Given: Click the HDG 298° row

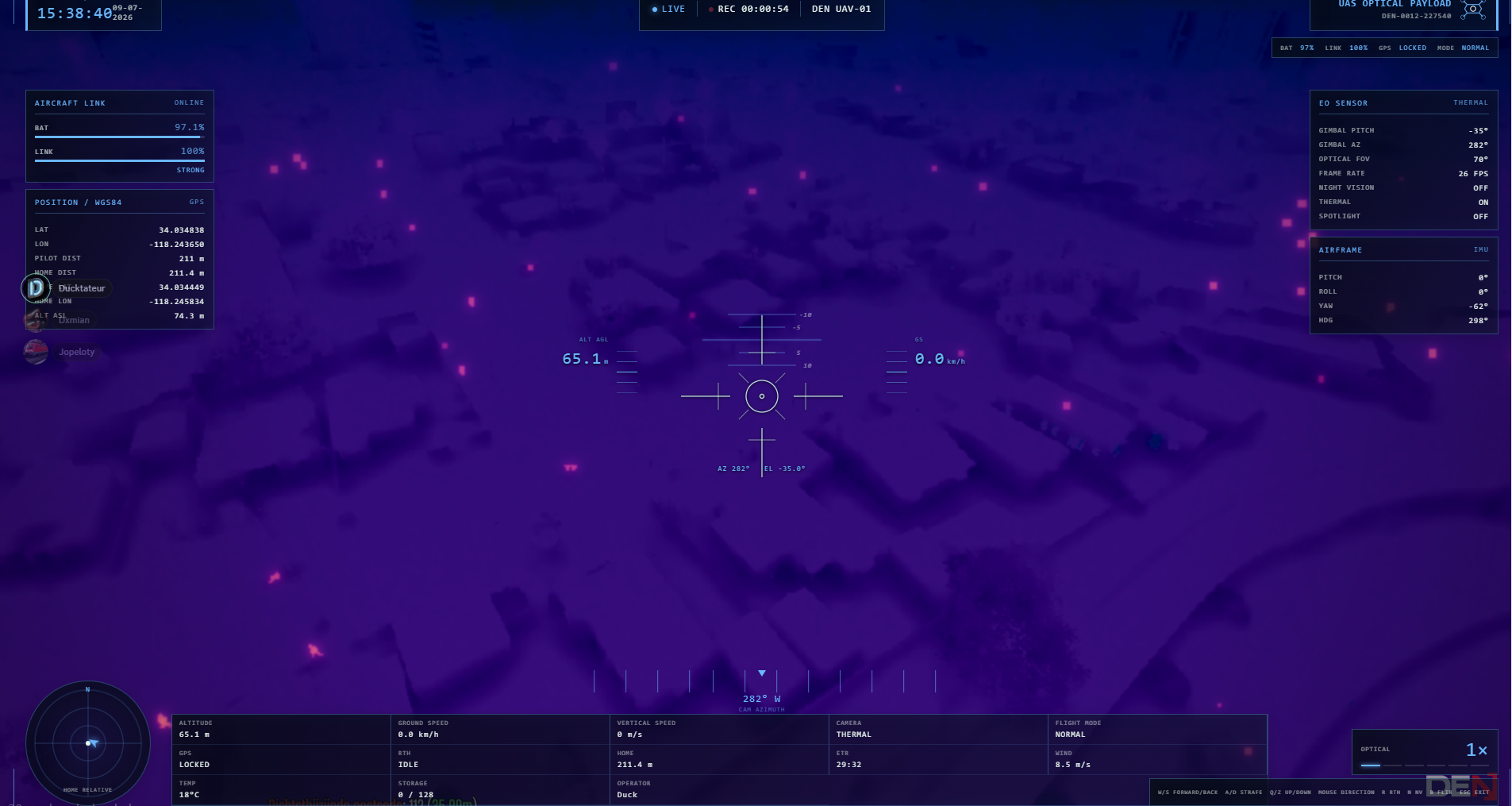Looking at the screenshot, I should 1403,321.
